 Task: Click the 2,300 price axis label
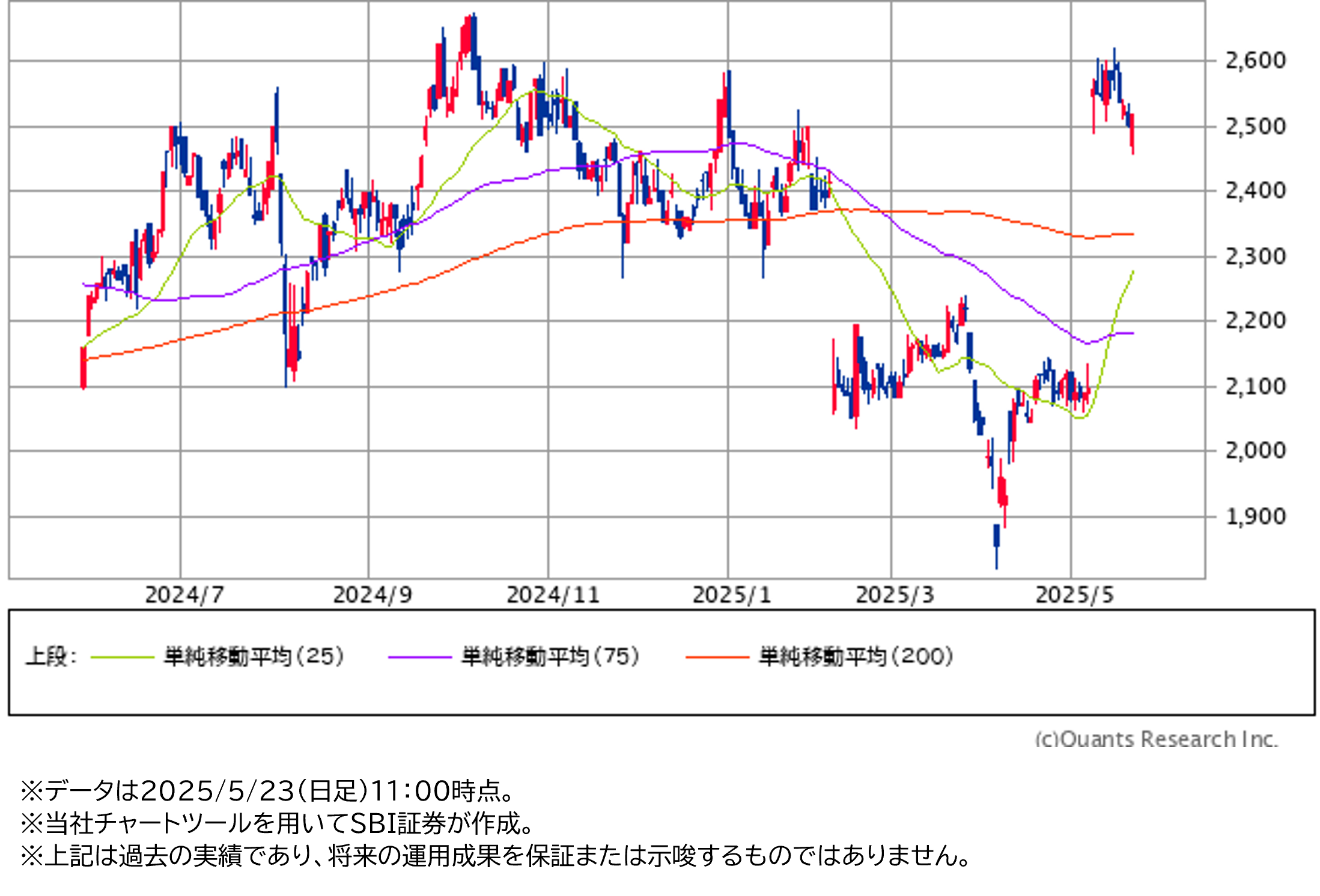click(x=1255, y=257)
